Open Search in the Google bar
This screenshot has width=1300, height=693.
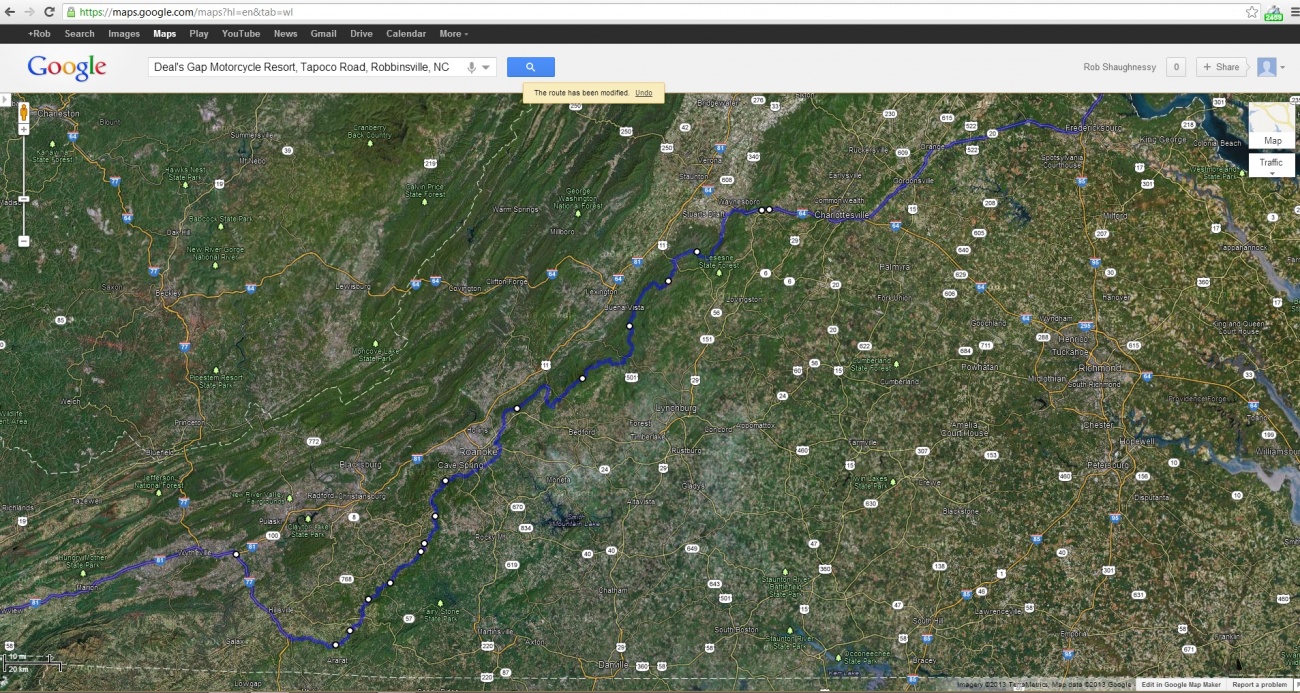point(79,34)
